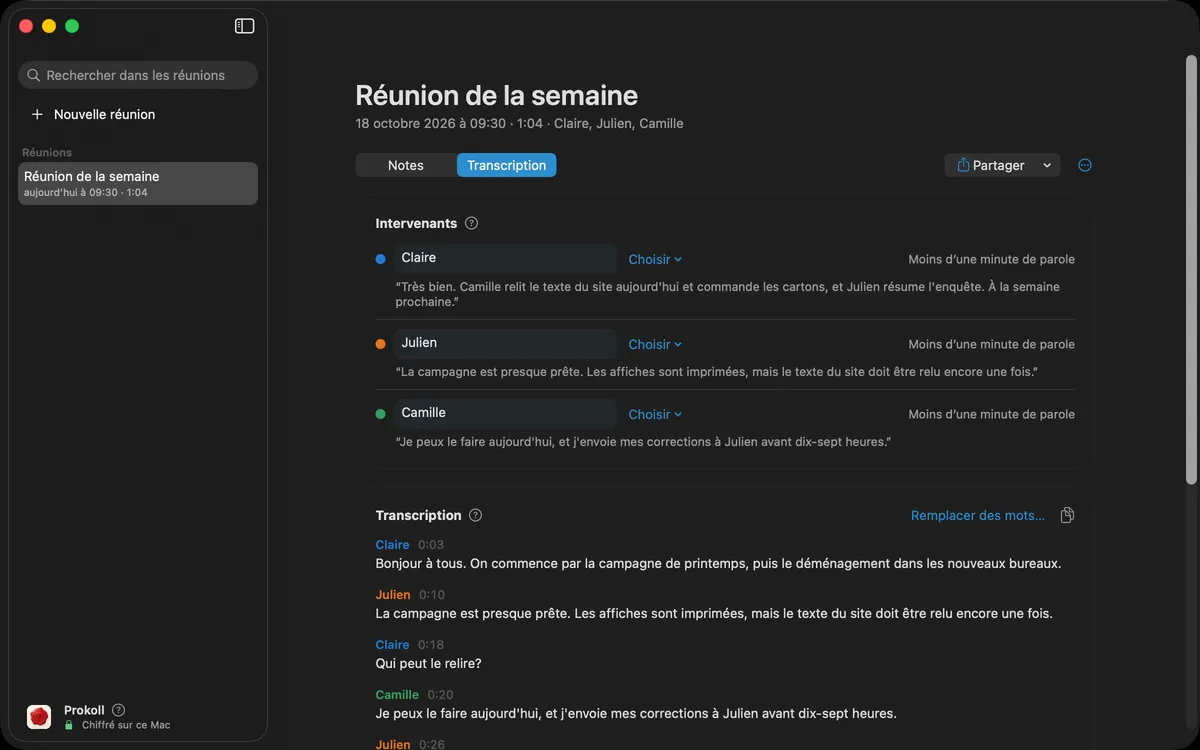Click Camille's green speaker dot
Screen dimensions: 1200x750
[x=380, y=414]
